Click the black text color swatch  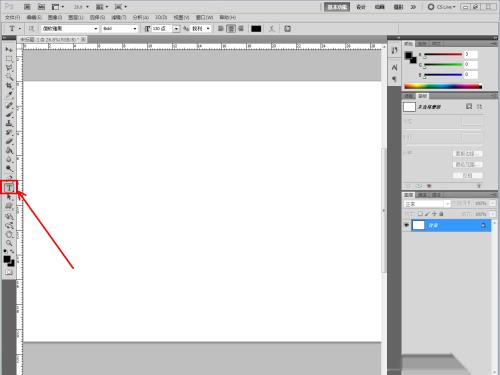pos(256,29)
